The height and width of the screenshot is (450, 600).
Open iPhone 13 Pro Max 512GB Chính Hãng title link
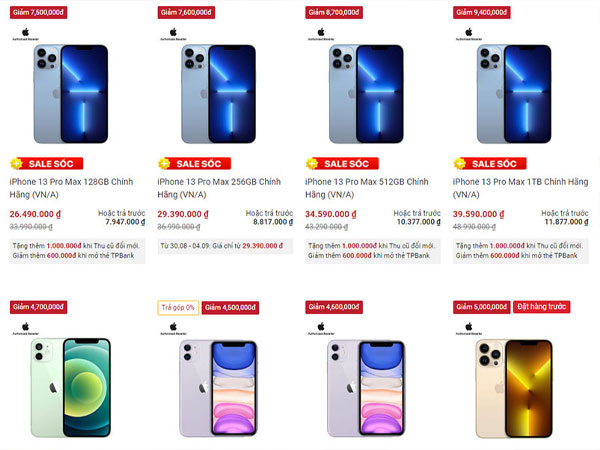tap(367, 188)
